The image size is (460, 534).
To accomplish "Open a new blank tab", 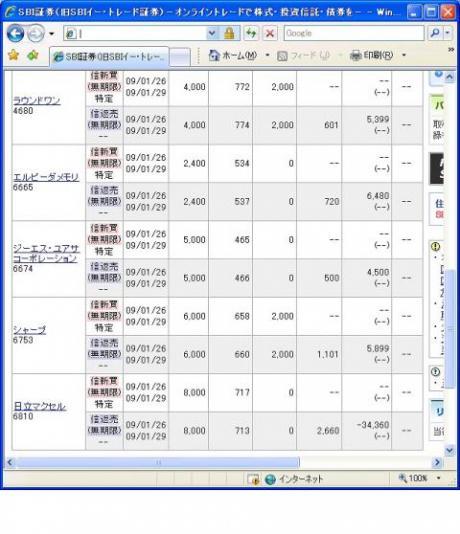I will pyautogui.click(x=180, y=57).
